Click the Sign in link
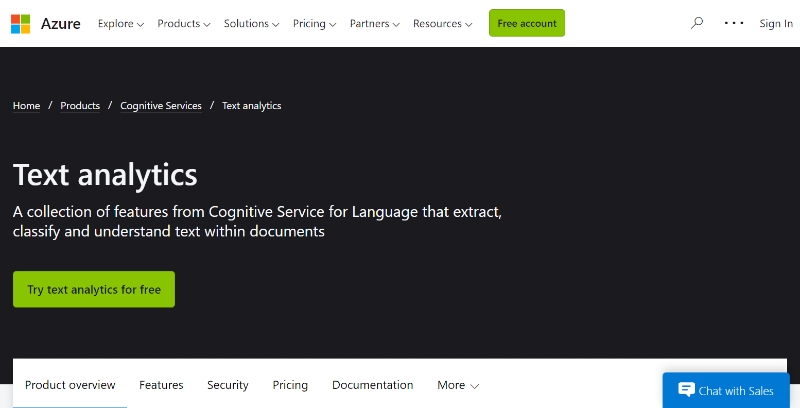This screenshot has width=800, height=408. tap(776, 23)
